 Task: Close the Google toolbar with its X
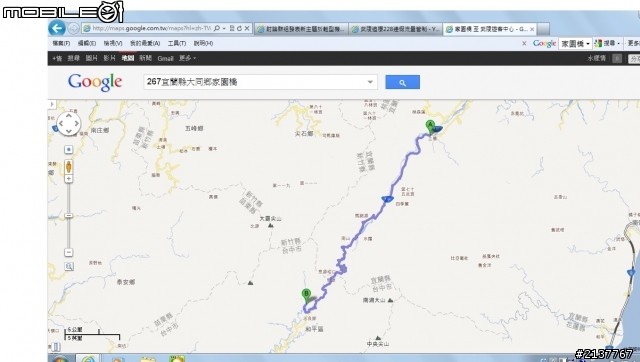tap(524, 43)
